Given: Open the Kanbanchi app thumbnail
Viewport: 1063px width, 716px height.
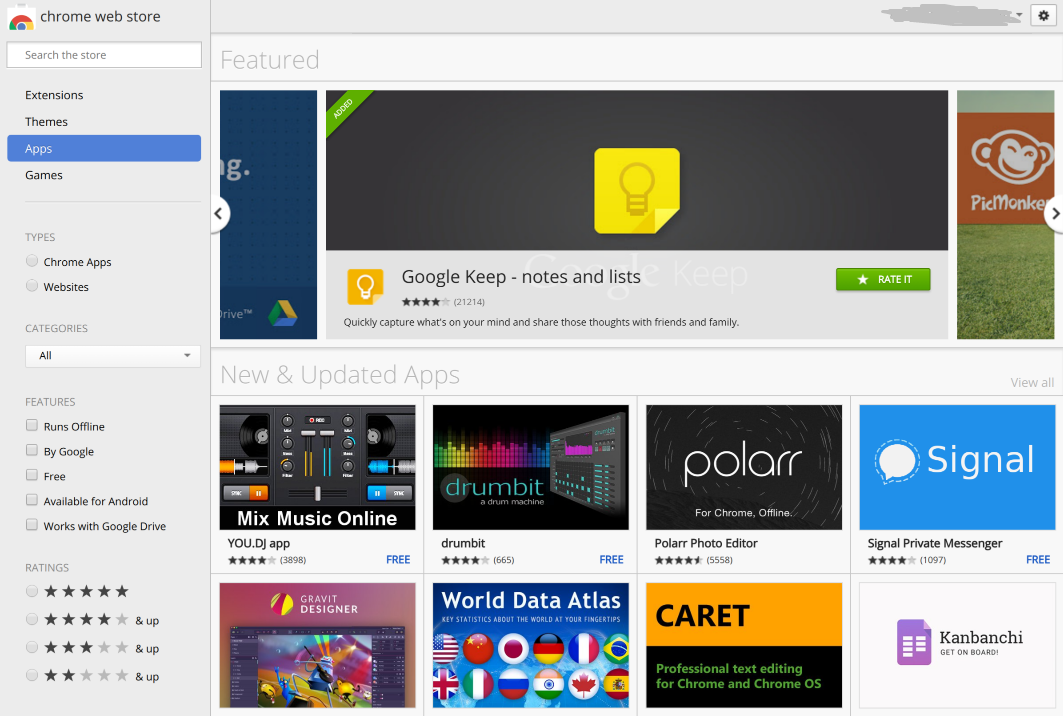Looking at the screenshot, I should coord(957,645).
